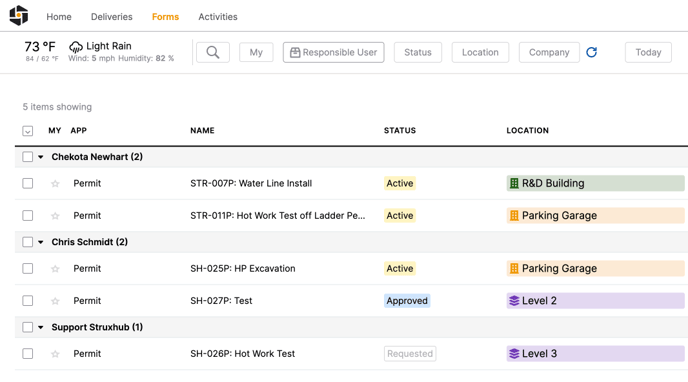Click the Support Struxhub (1) group name
The width and height of the screenshot is (688, 382).
97,327
